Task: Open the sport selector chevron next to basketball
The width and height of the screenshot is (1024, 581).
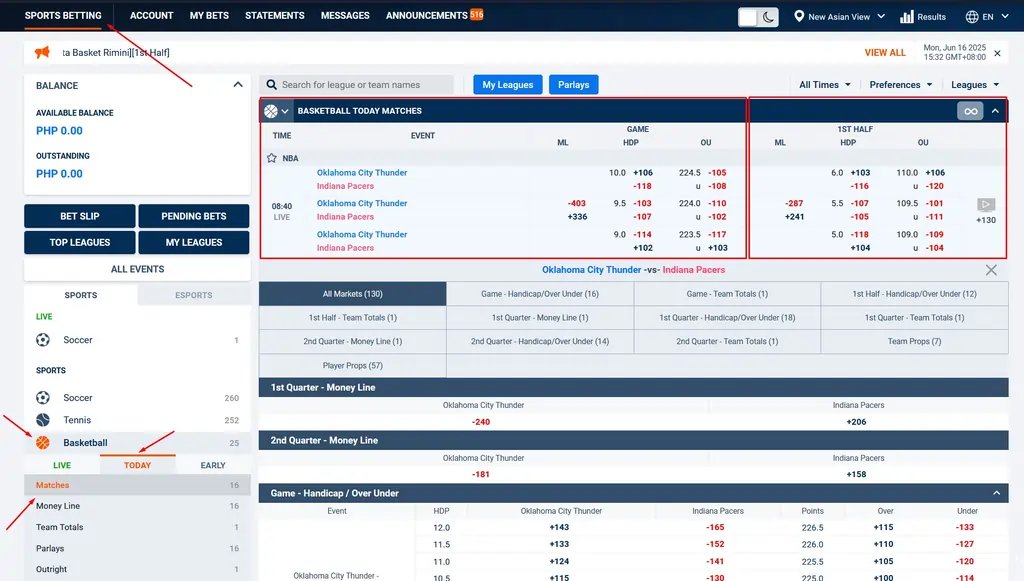Action: [285, 111]
